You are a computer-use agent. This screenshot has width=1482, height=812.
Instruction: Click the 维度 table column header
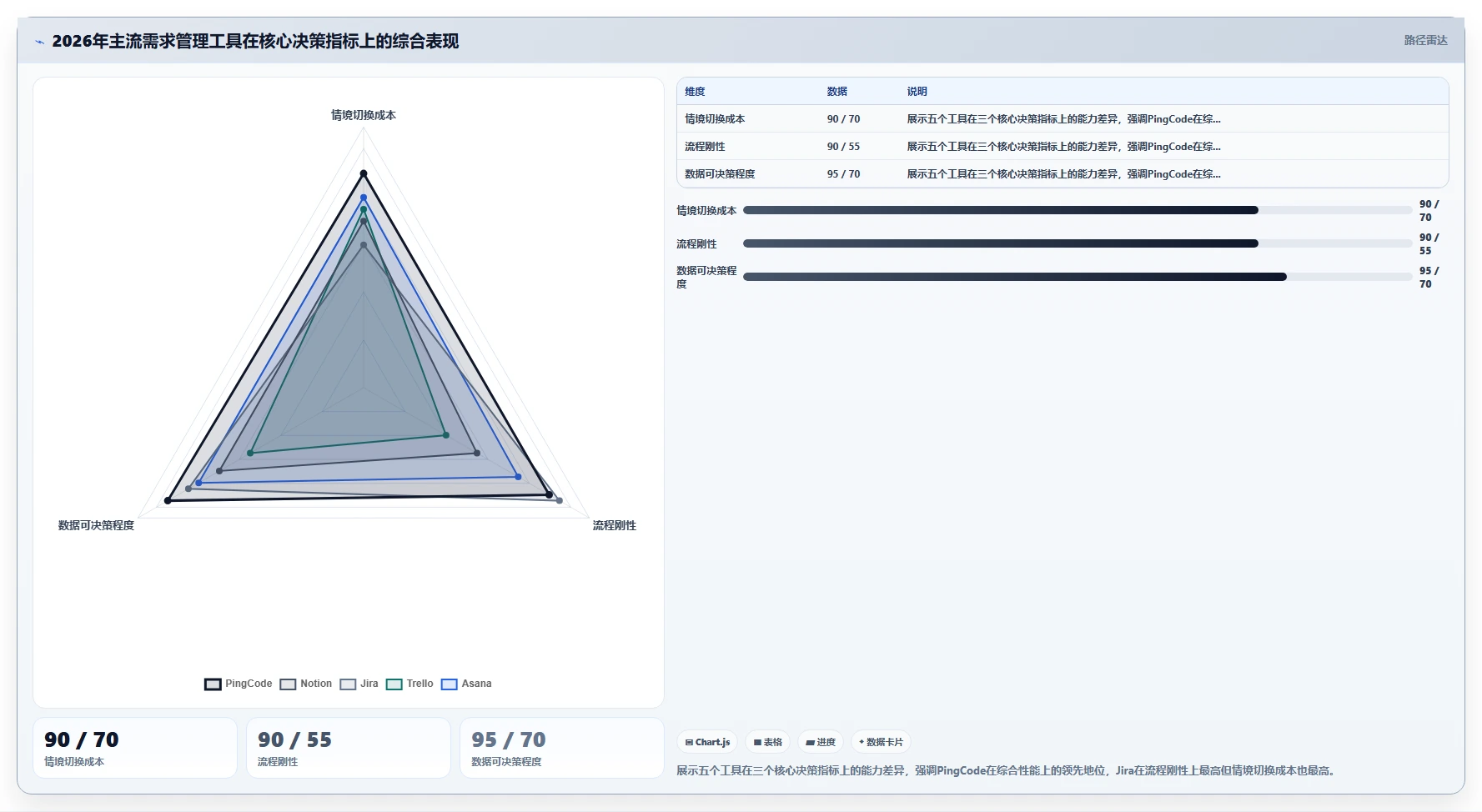[695, 92]
